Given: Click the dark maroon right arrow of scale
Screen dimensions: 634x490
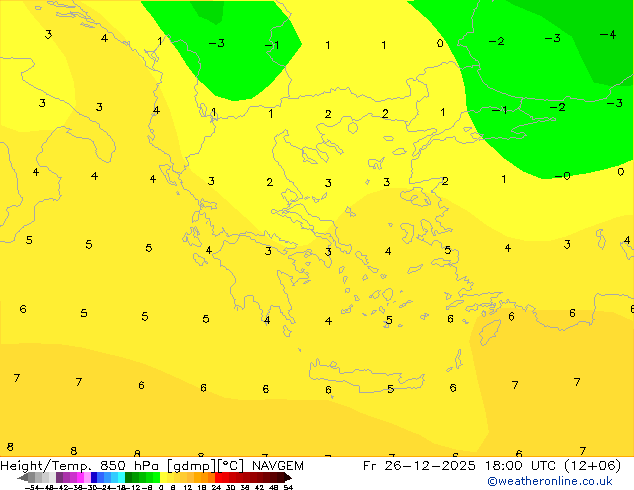Looking at the screenshot, I should click(x=289, y=478).
